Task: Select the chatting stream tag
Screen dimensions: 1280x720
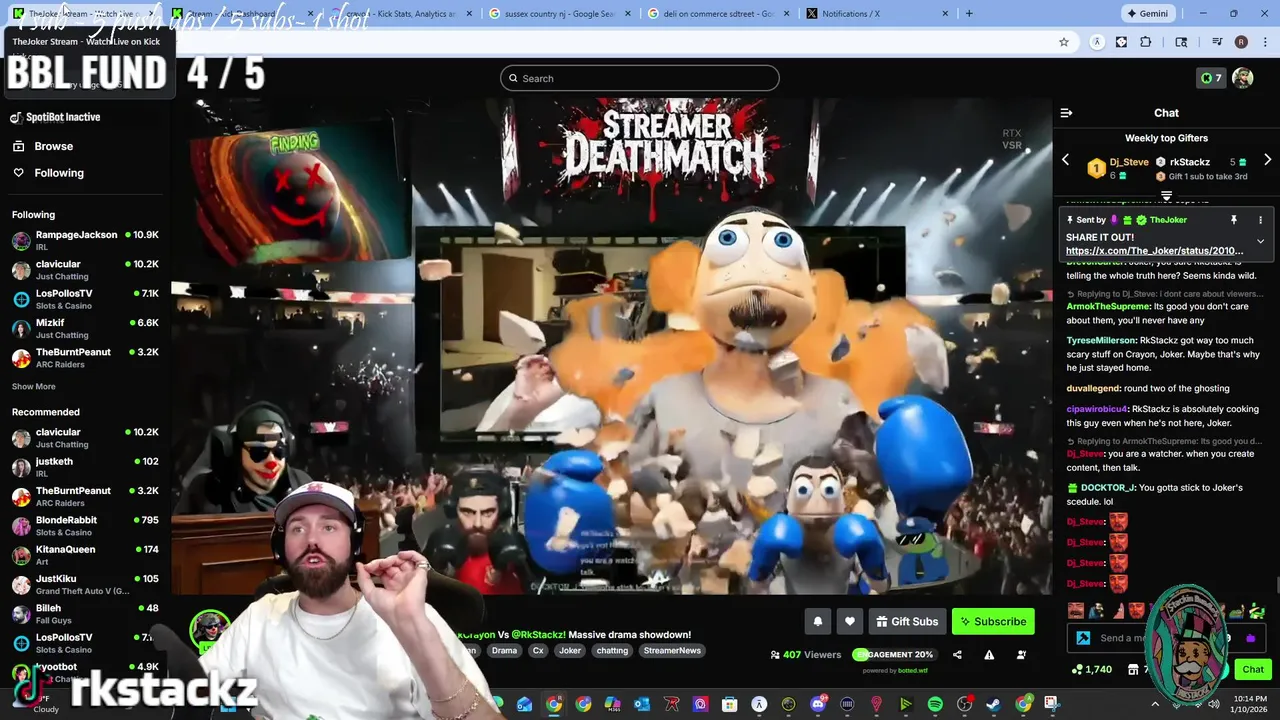Action: [612, 651]
